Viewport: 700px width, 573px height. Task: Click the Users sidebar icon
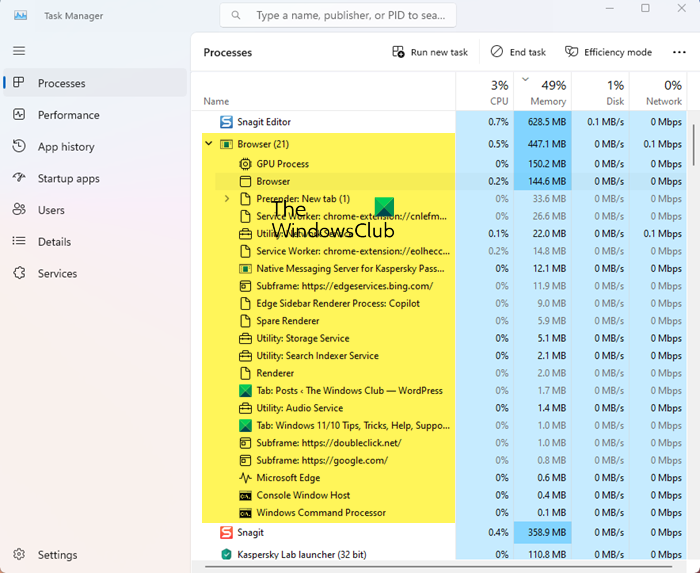(x=19, y=210)
